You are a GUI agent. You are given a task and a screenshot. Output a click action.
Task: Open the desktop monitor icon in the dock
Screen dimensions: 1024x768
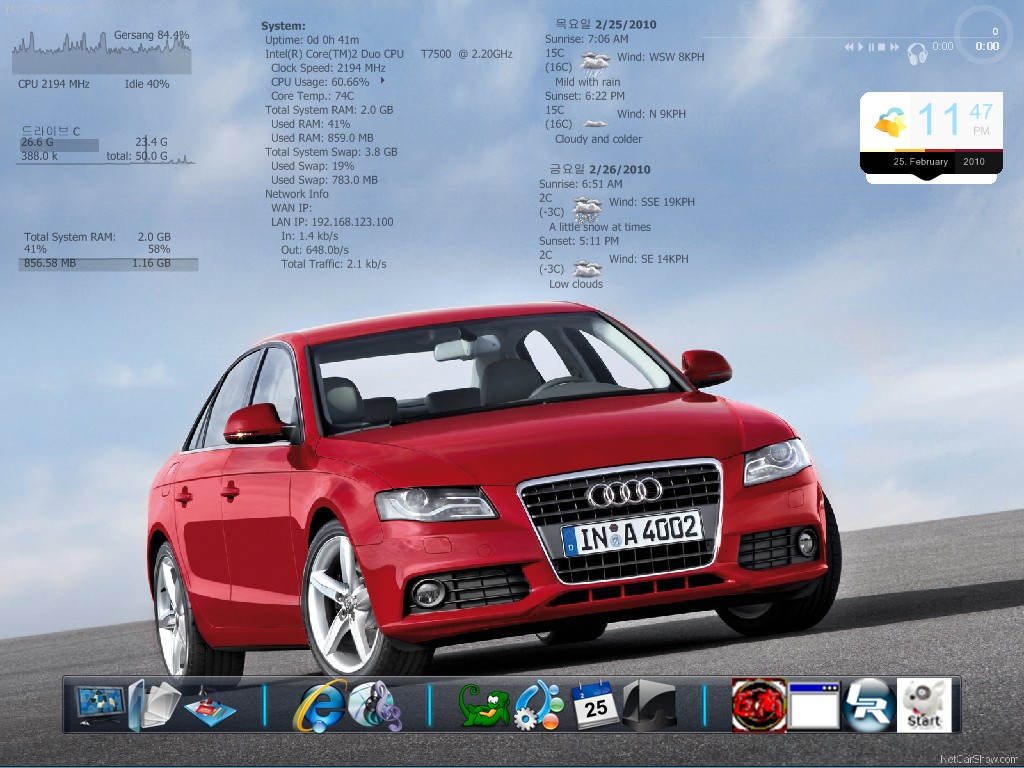100,705
